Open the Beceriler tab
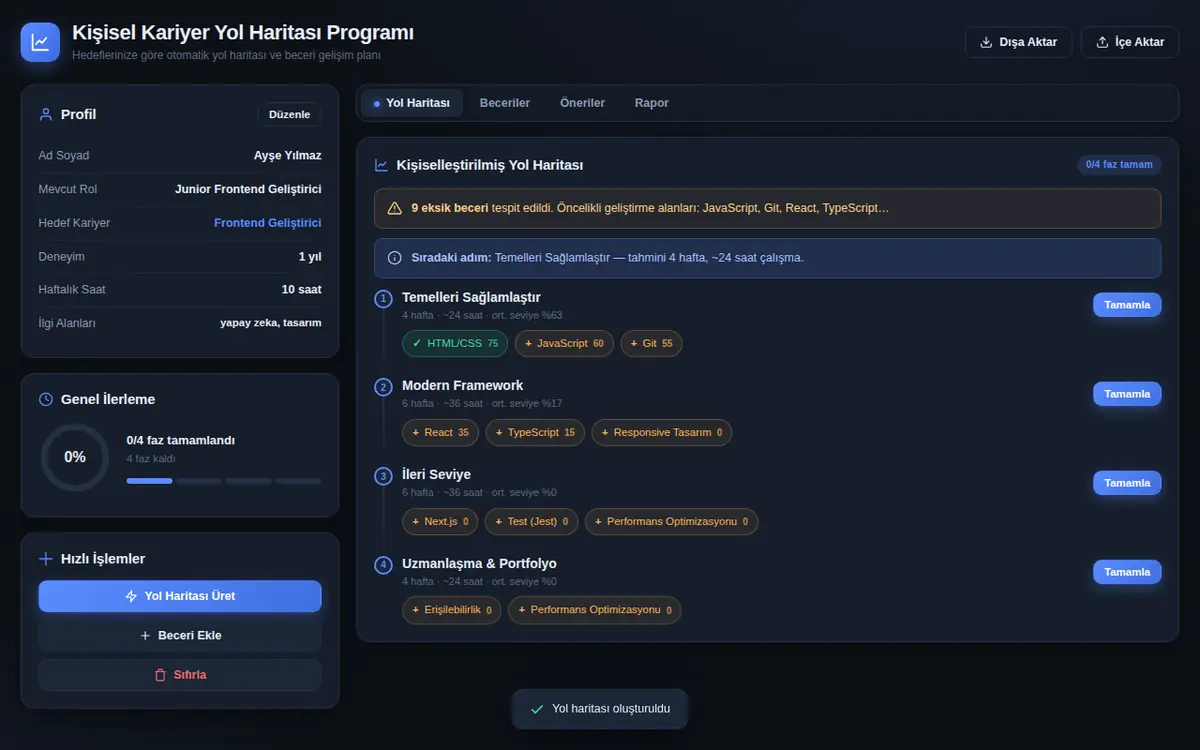The height and width of the screenshot is (750, 1200). pos(505,103)
